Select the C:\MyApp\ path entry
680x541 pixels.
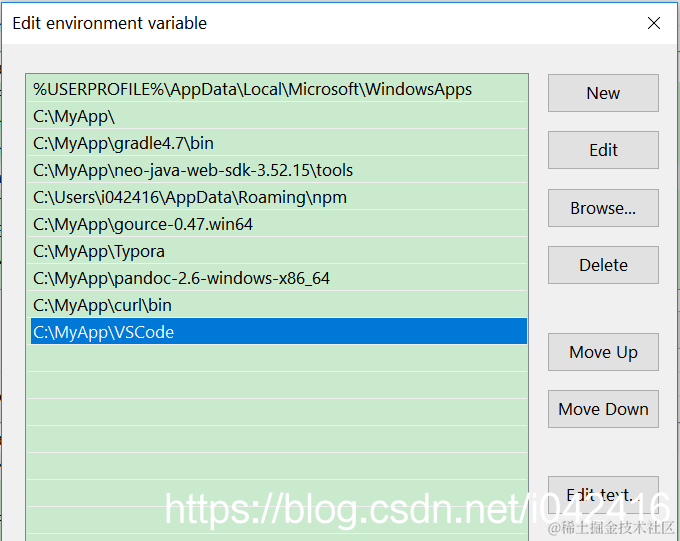tap(279, 116)
